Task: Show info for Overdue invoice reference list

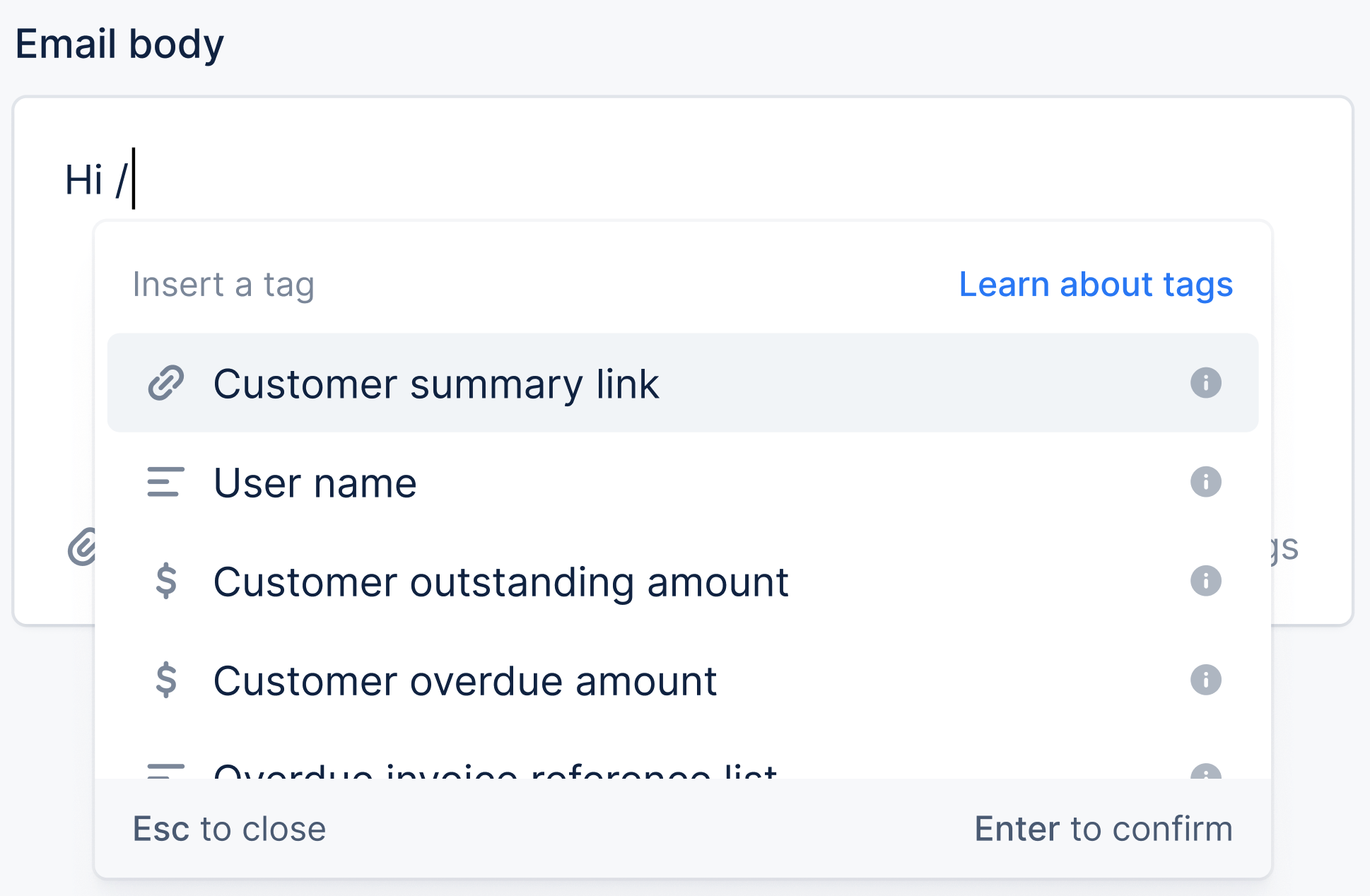Action: click(x=1206, y=771)
